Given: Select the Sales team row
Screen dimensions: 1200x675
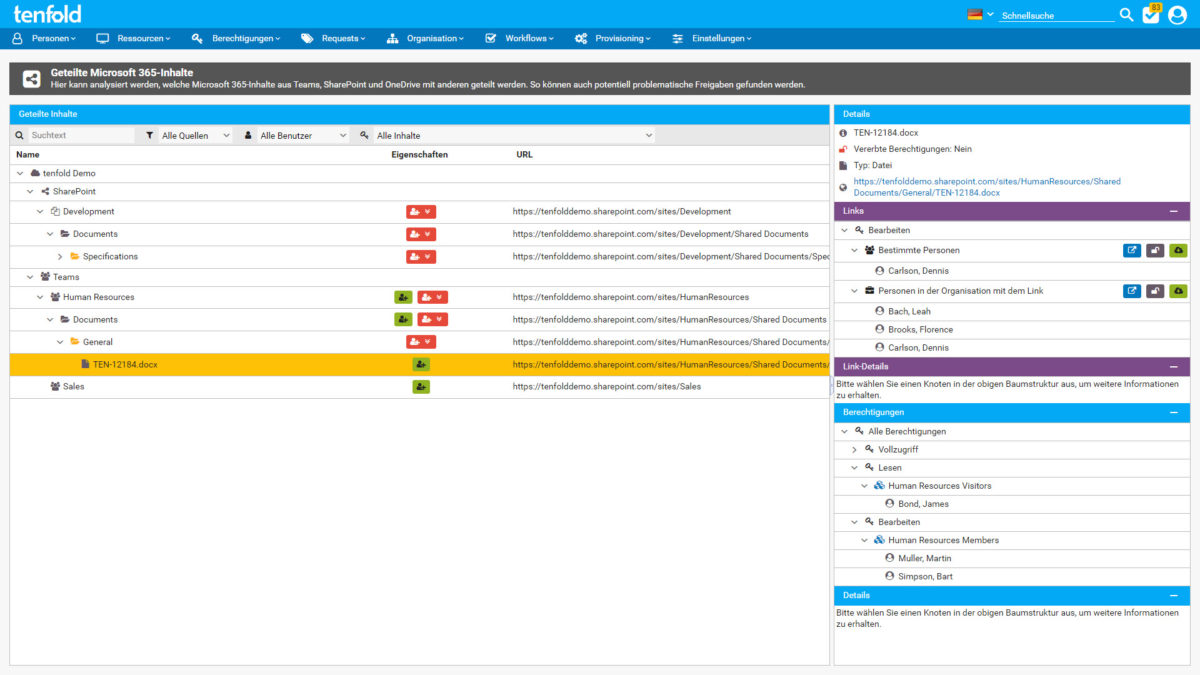Looking at the screenshot, I should pos(419,387).
